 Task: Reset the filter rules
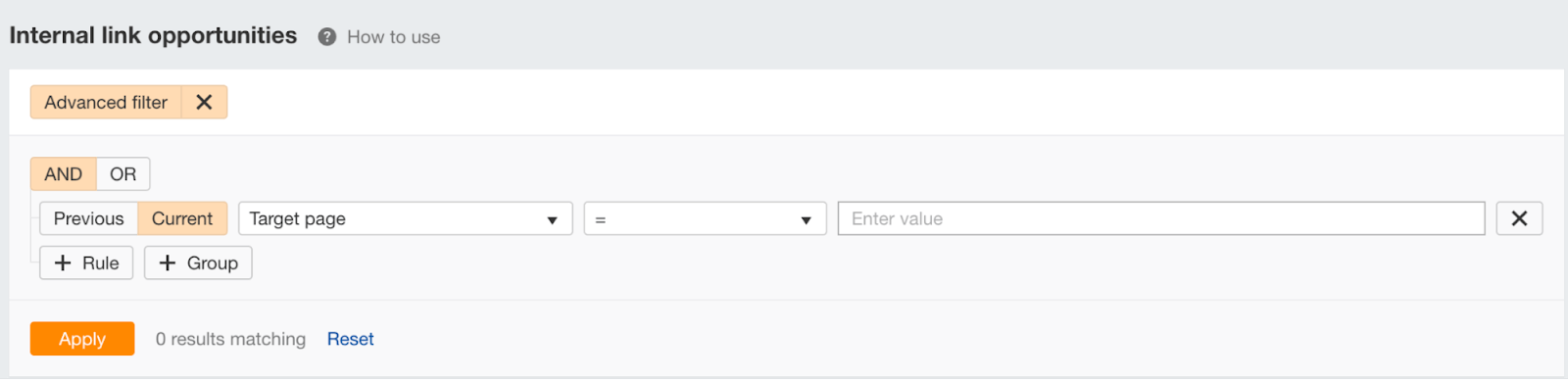(x=350, y=339)
